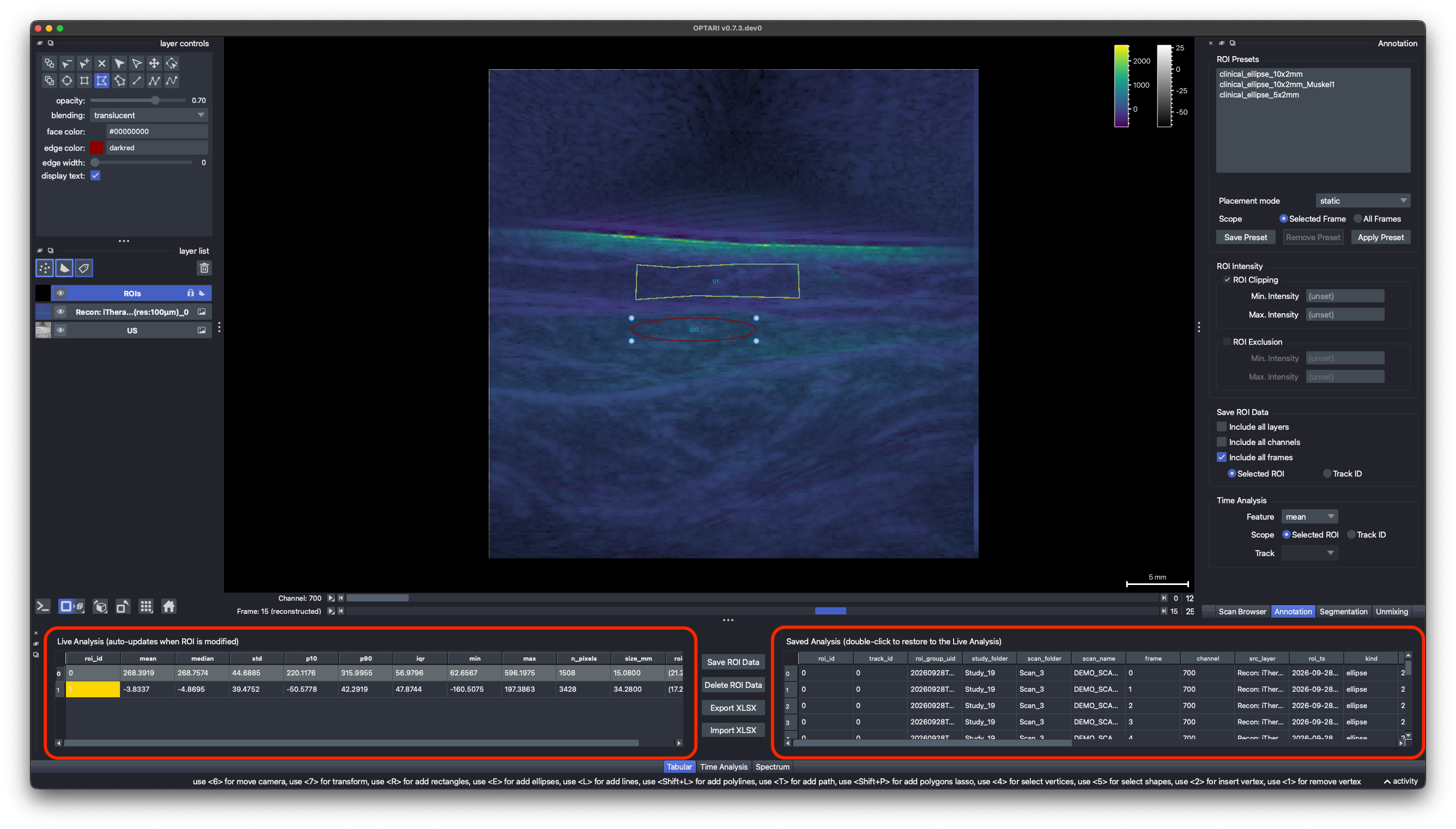Viewport: 1456px width, 829px height.
Task: Hide the ROIs layer via eye icon
Action: tap(60, 293)
